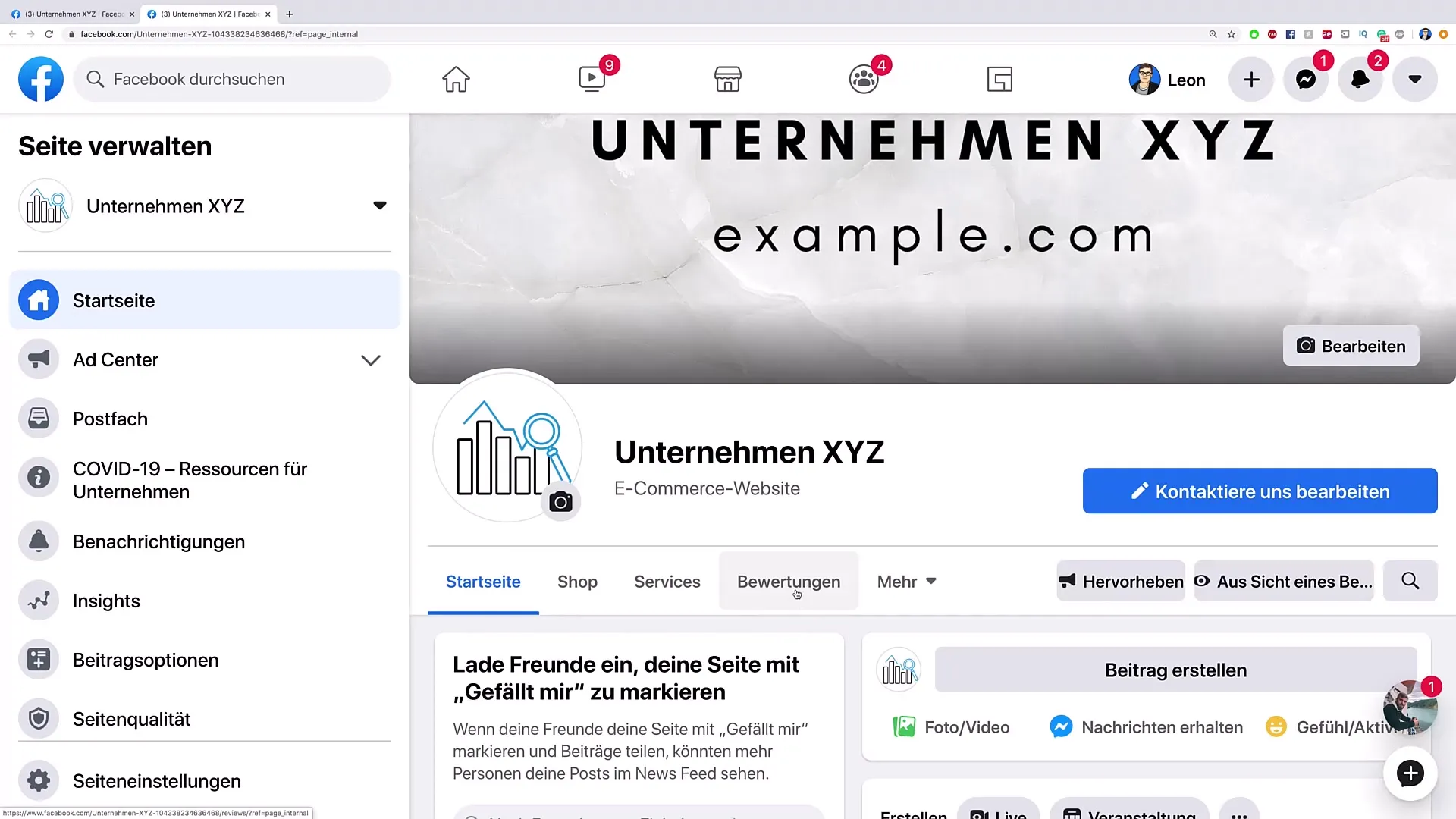Open Beitragsoptionen posting options icon
The image size is (1456, 819).
point(39,659)
